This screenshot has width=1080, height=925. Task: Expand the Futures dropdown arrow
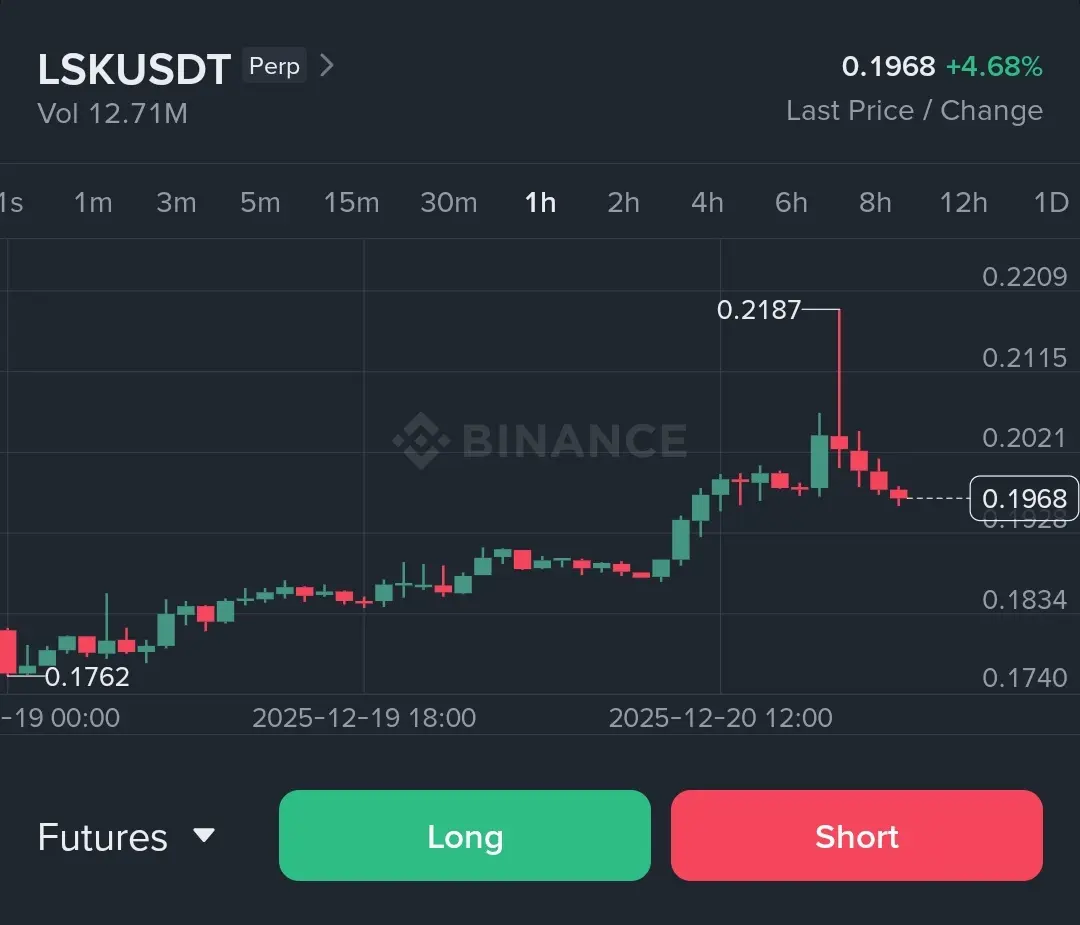tap(204, 835)
